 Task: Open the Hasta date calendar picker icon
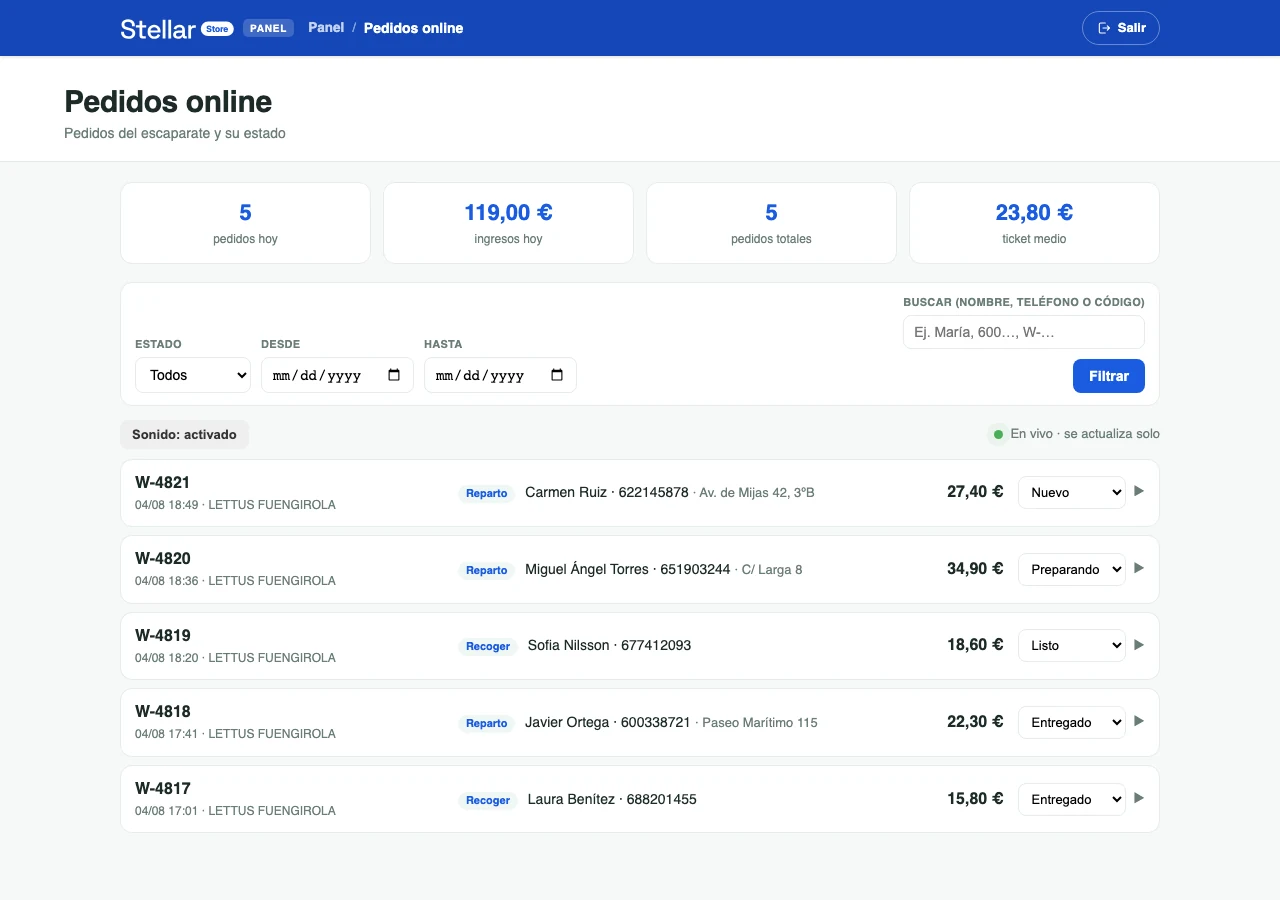(557, 375)
